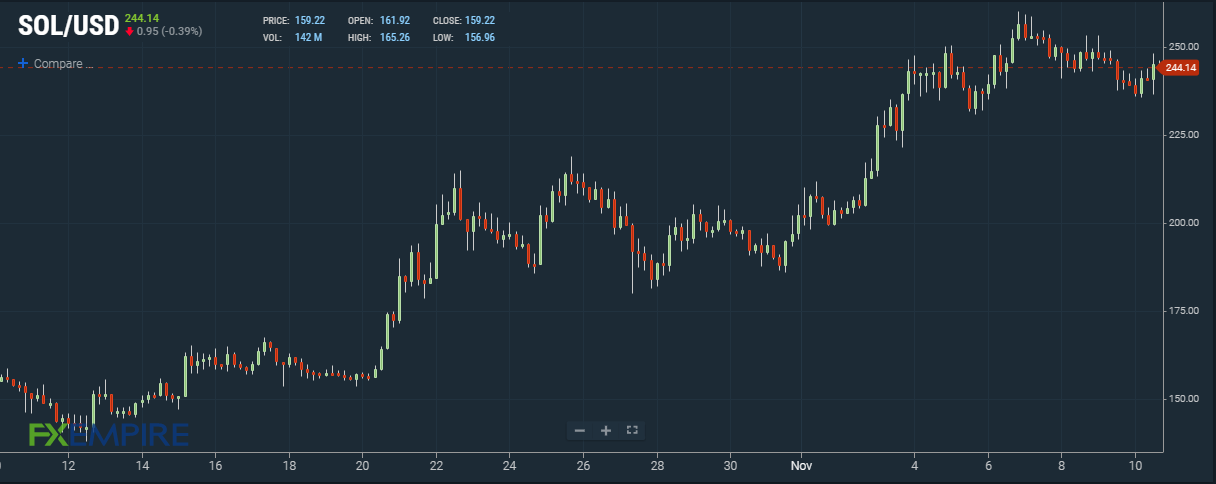The height and width of the screenshot is (484, 1216).
Task: Click the 150.00 price axis label
Action: [x=1183, y=399]
